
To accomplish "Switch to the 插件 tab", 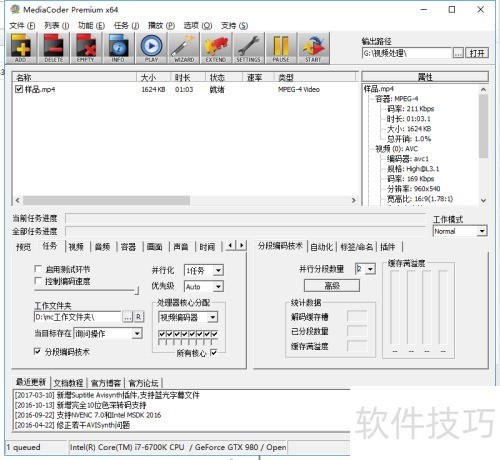I will point(387,247).
